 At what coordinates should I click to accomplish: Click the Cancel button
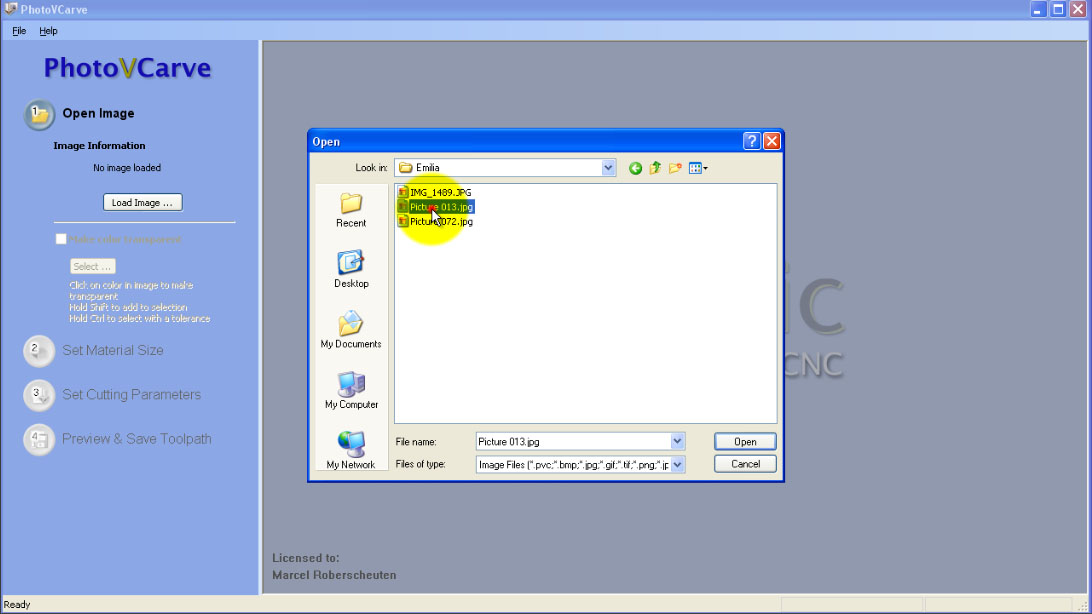(x=745, y=464)
